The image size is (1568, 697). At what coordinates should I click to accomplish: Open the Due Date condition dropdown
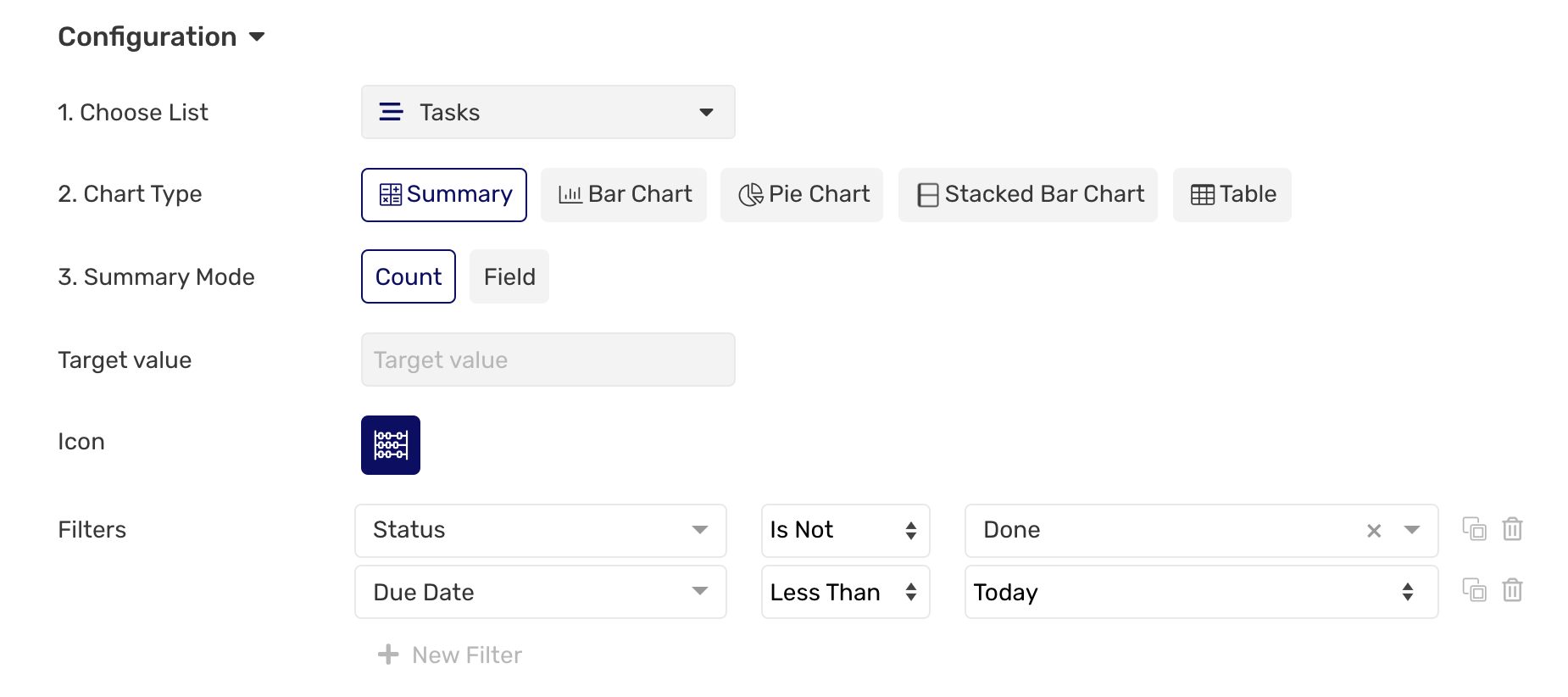pos(700,592)
